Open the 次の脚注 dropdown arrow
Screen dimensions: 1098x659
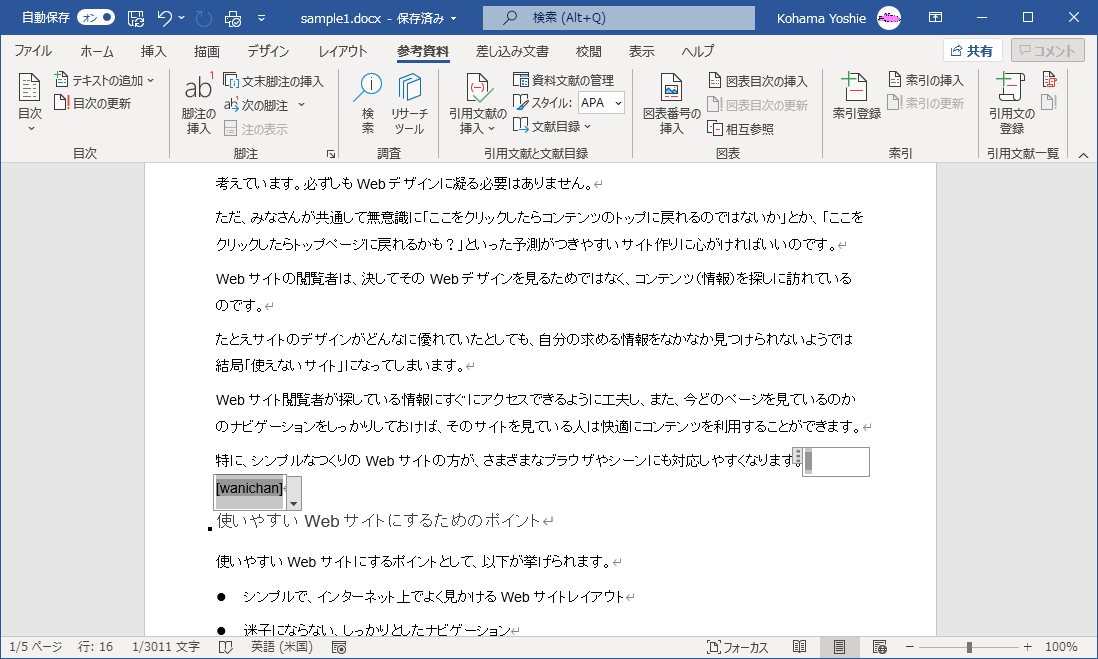point(302,105)
